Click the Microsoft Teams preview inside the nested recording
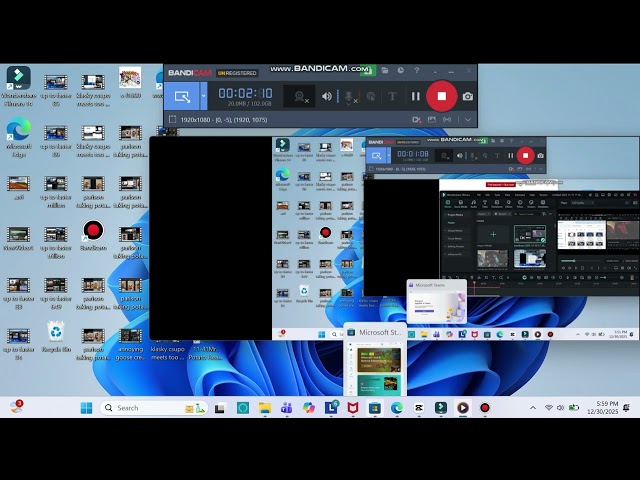 pos(437,302)
